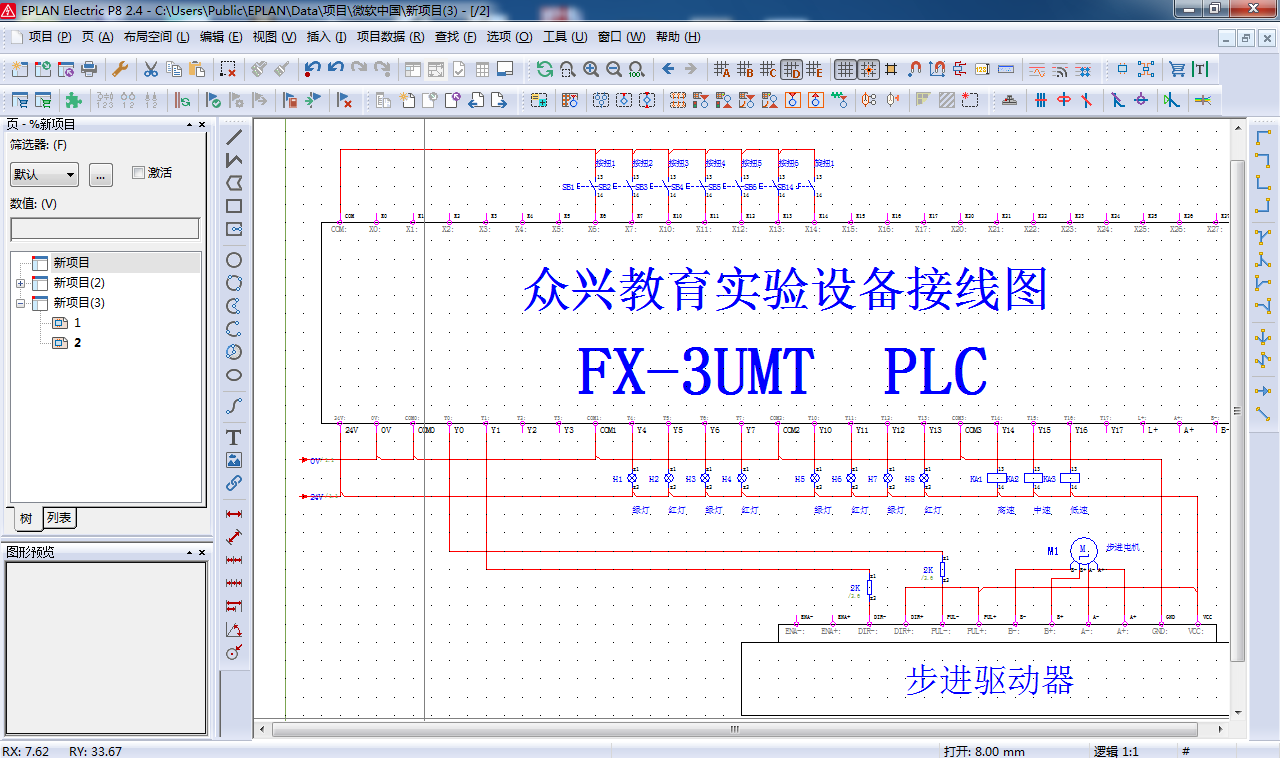The height and width of the screenshot is (758, 1280).
Task: Click the zoom in magnifier icon
Action: pos(591,69)
